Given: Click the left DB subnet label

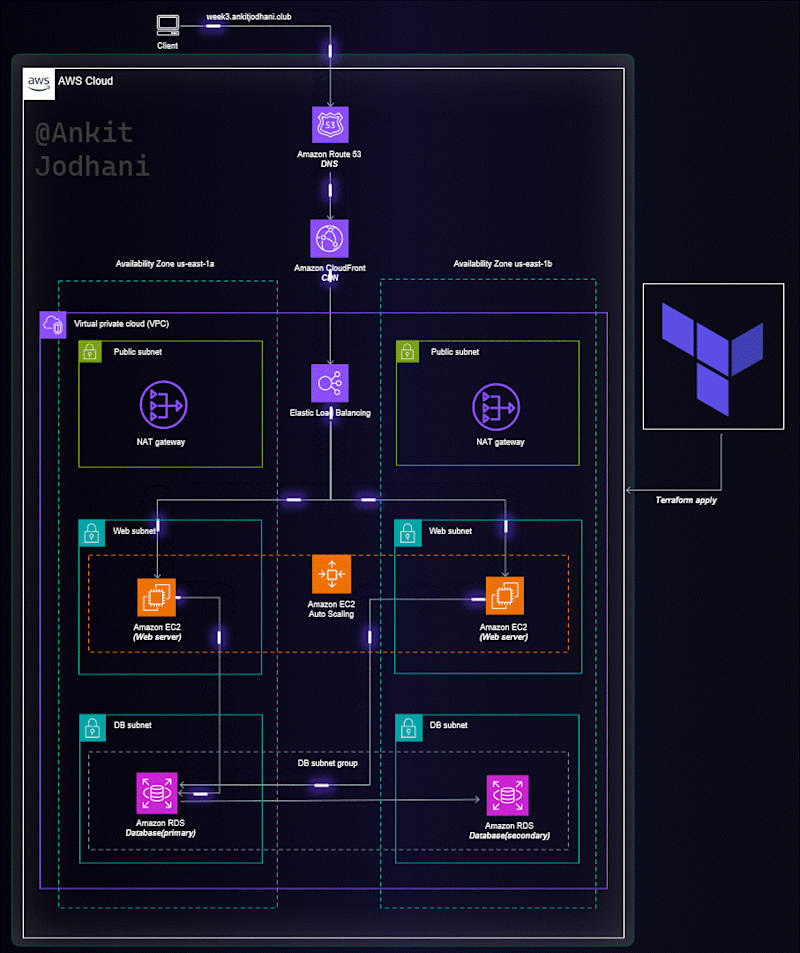Looking at the screenshot, I should [x=133, y=725].
